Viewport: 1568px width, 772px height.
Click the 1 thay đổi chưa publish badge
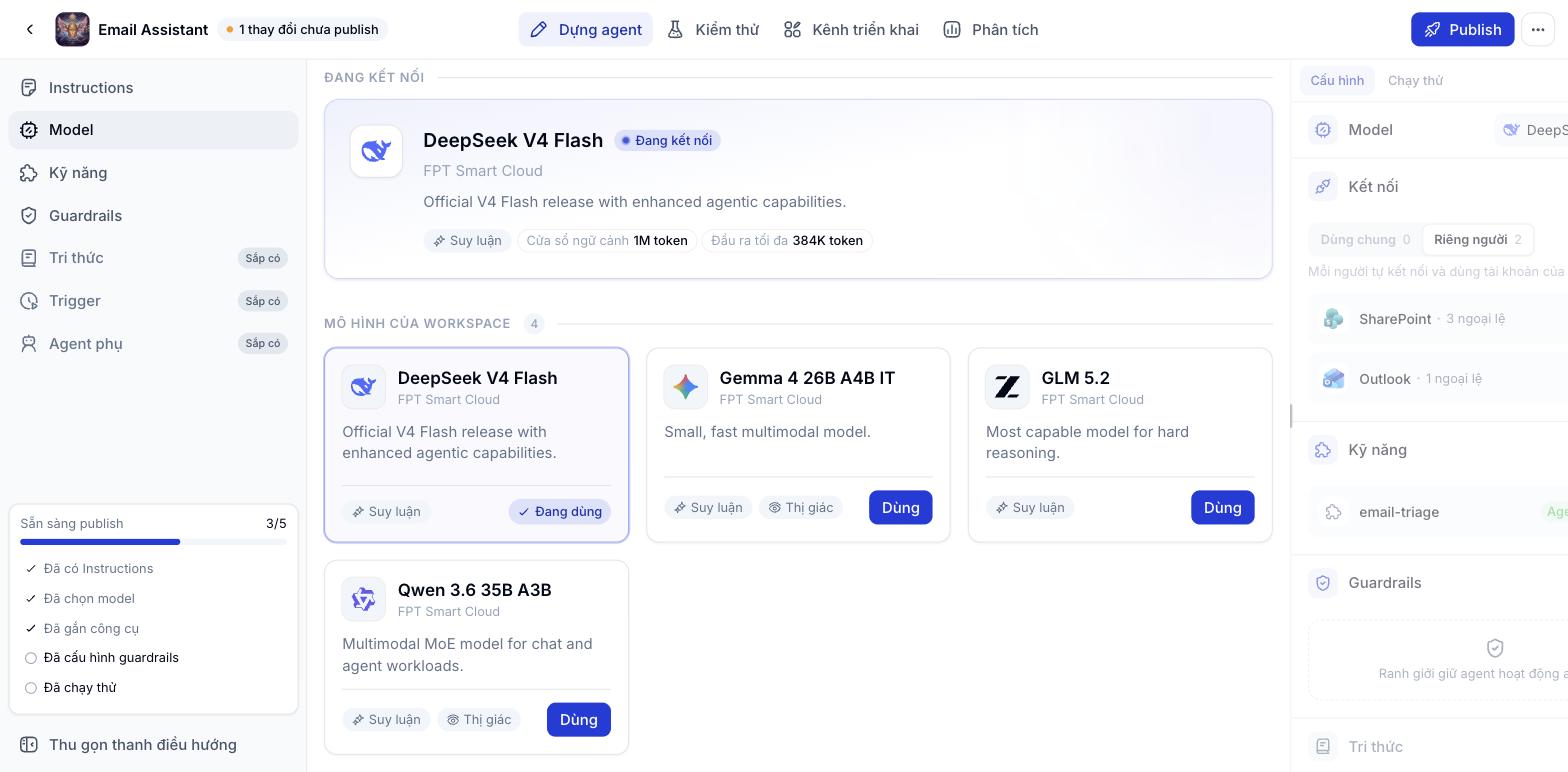click(302, 30)
